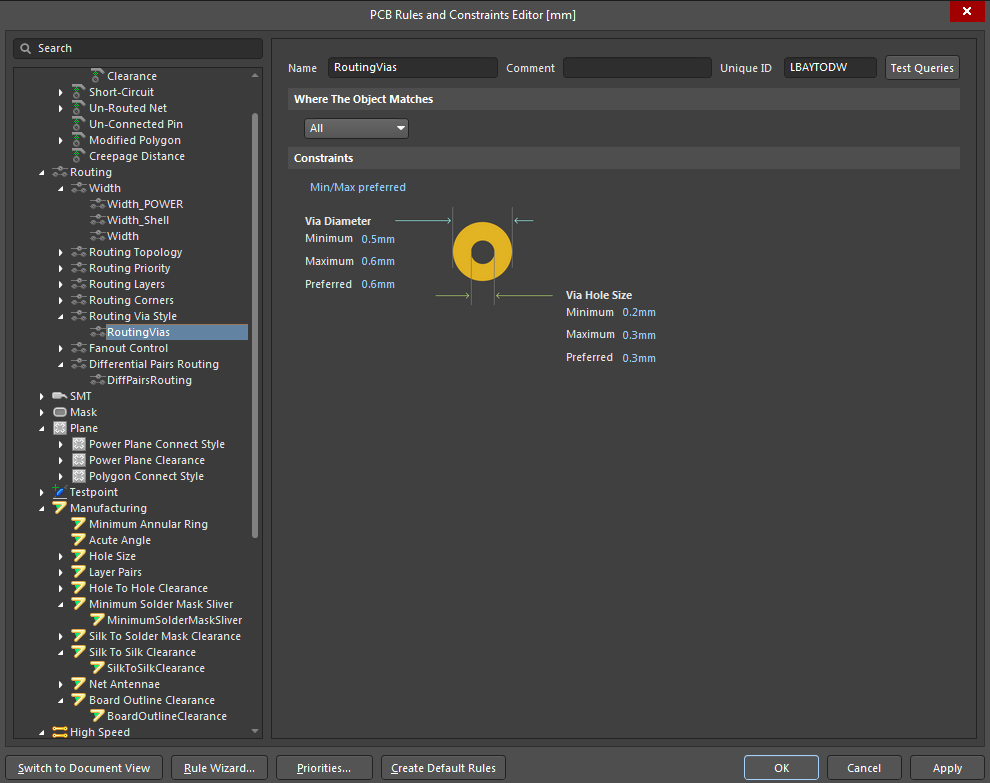
Task: Click inside the Comment input field
Action: point(637,68)
